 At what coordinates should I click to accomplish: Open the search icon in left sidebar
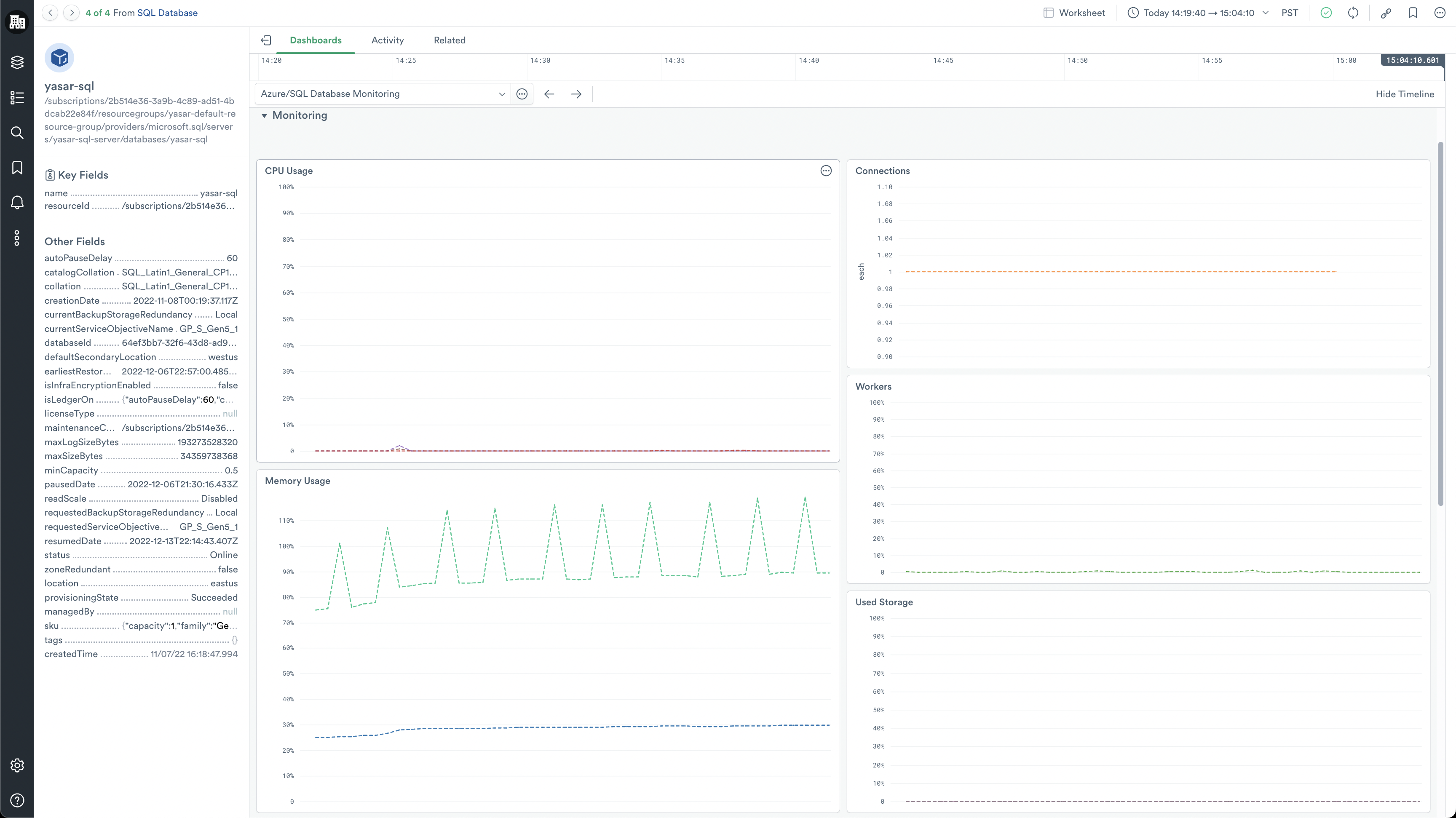[x=17, y=133]
